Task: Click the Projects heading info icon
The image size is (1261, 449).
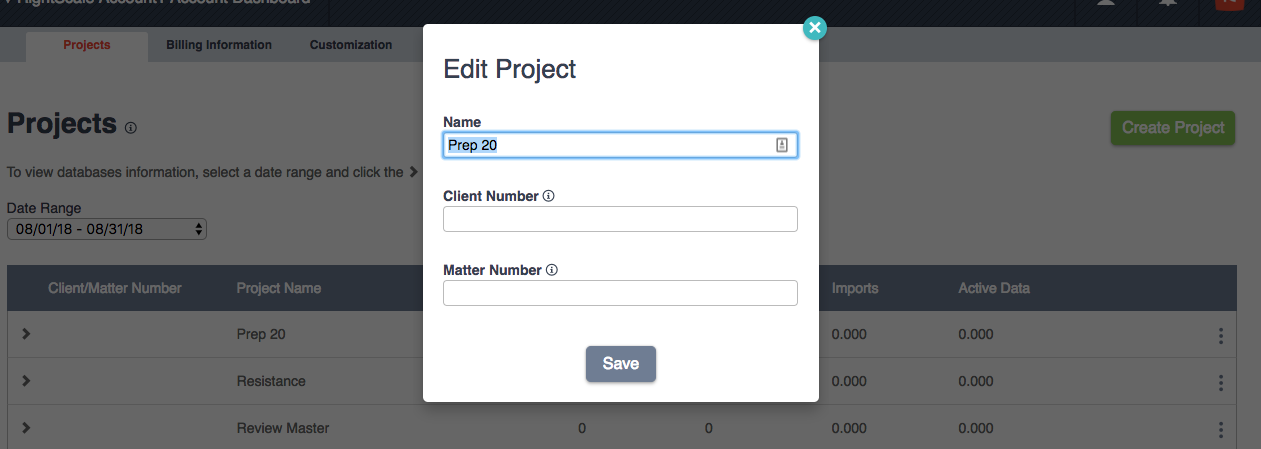Action: [x=130, y=128]
